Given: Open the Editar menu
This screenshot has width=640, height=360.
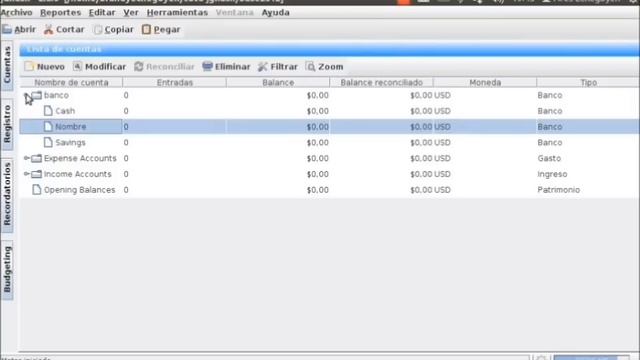Looking at the screenshot, I should tap(102, 13).
